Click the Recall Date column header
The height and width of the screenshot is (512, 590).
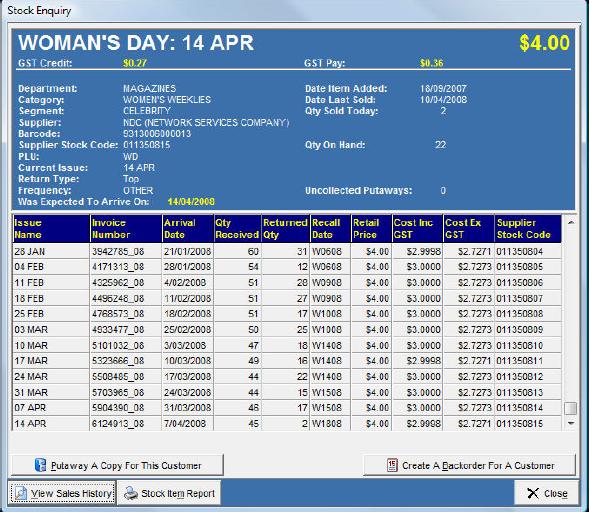(x=330, y=229)
